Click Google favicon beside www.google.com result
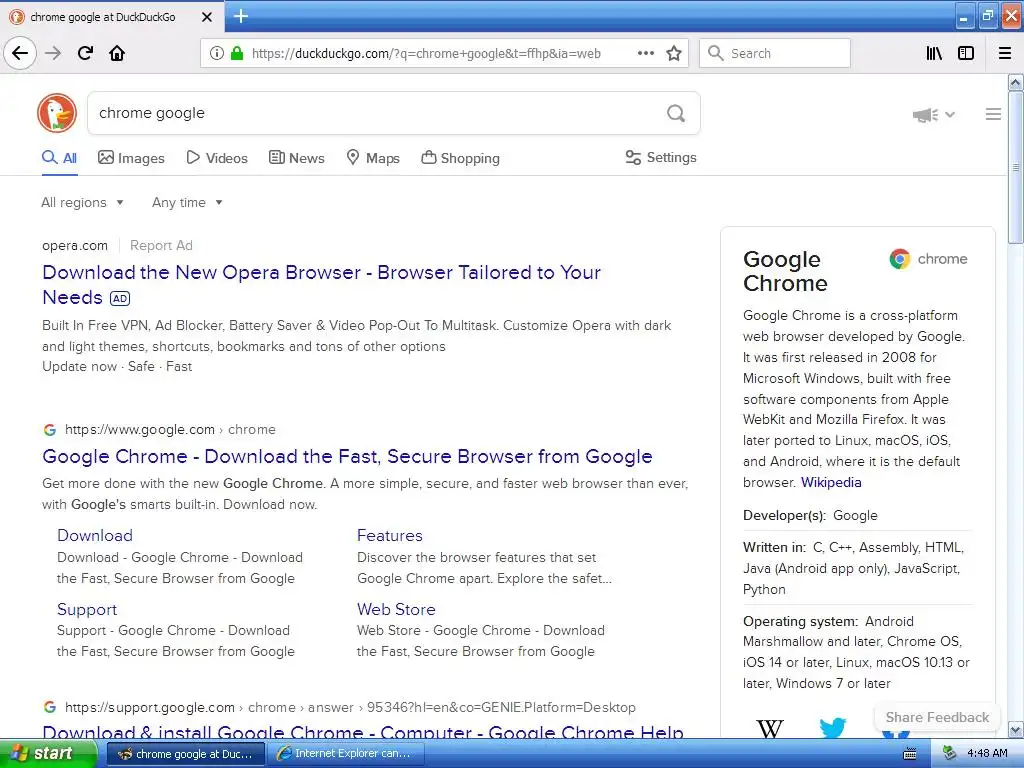This screenshot has height=768, width=1024. pyautogui.click(x=50, y=430)
